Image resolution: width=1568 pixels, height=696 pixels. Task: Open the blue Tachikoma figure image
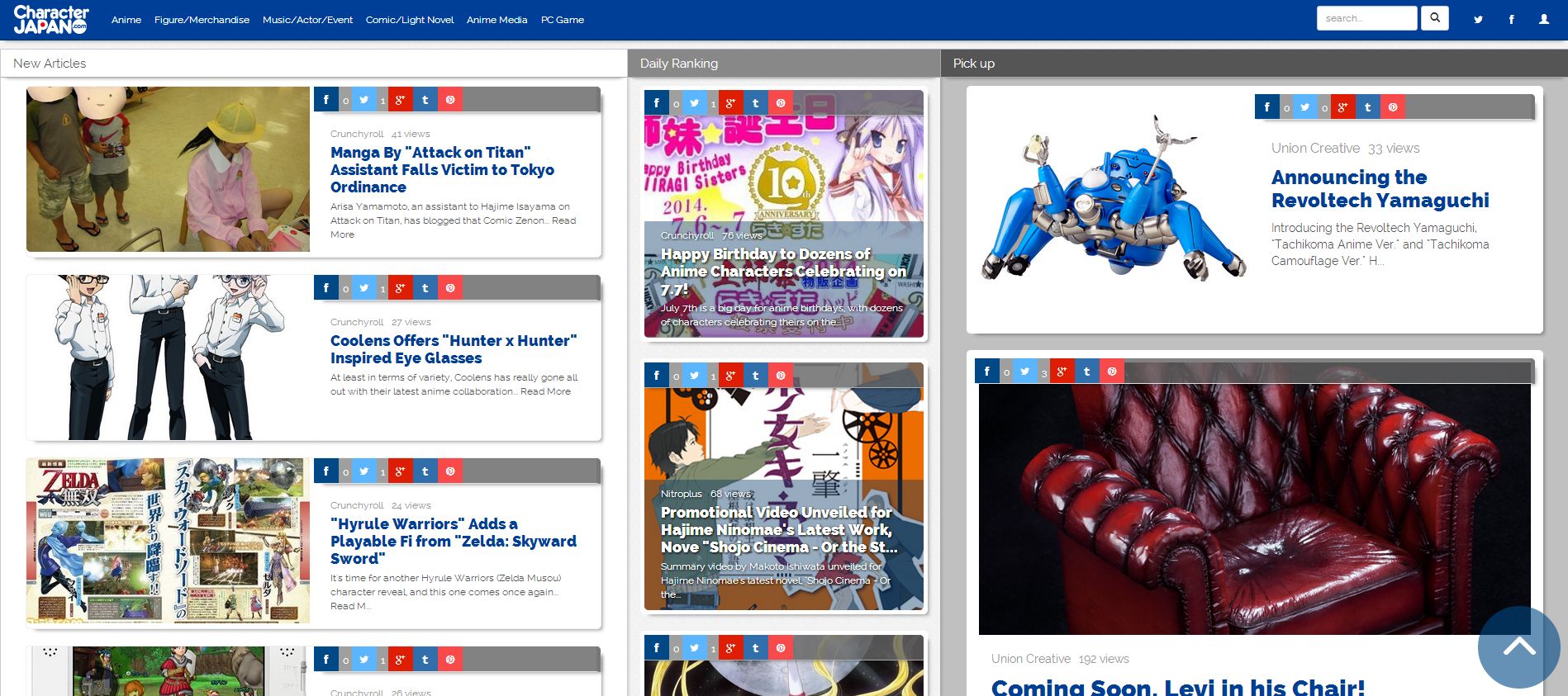coord(1114,198)
